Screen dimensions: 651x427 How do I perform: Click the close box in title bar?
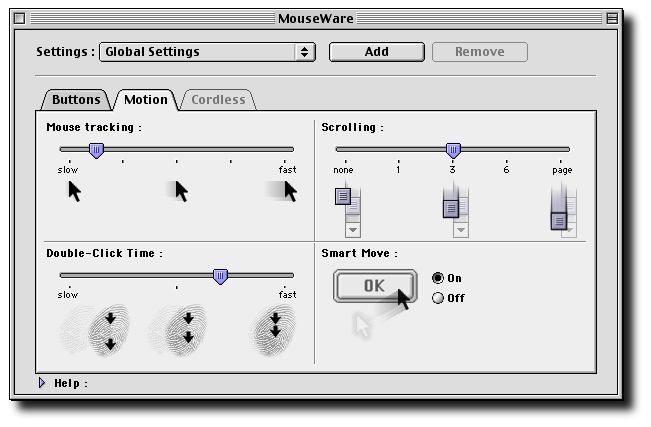(20, 18)
